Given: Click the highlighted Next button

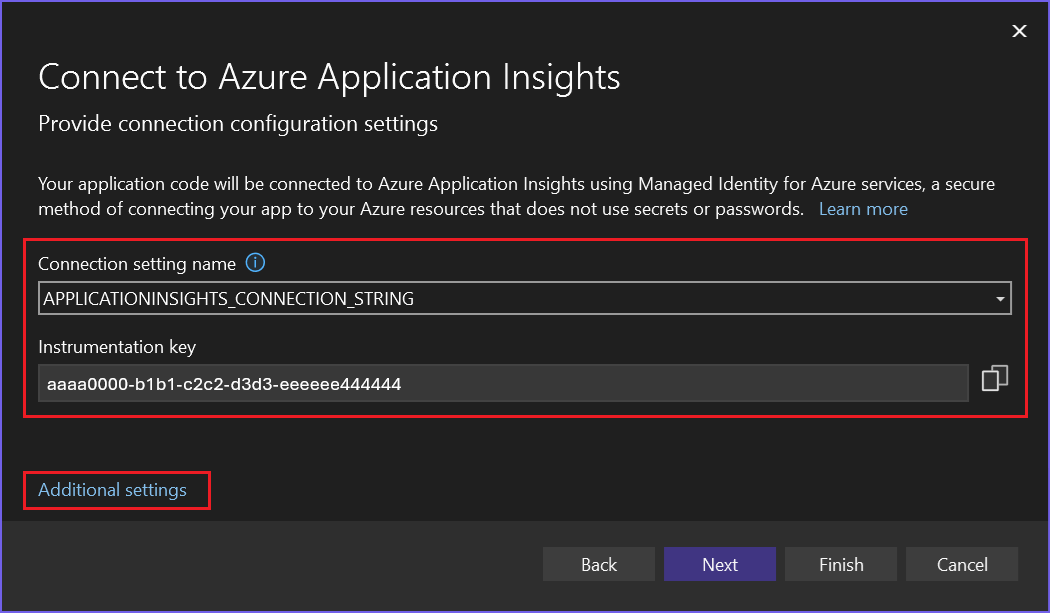Looking at the screenshot, I should (719, 563).
